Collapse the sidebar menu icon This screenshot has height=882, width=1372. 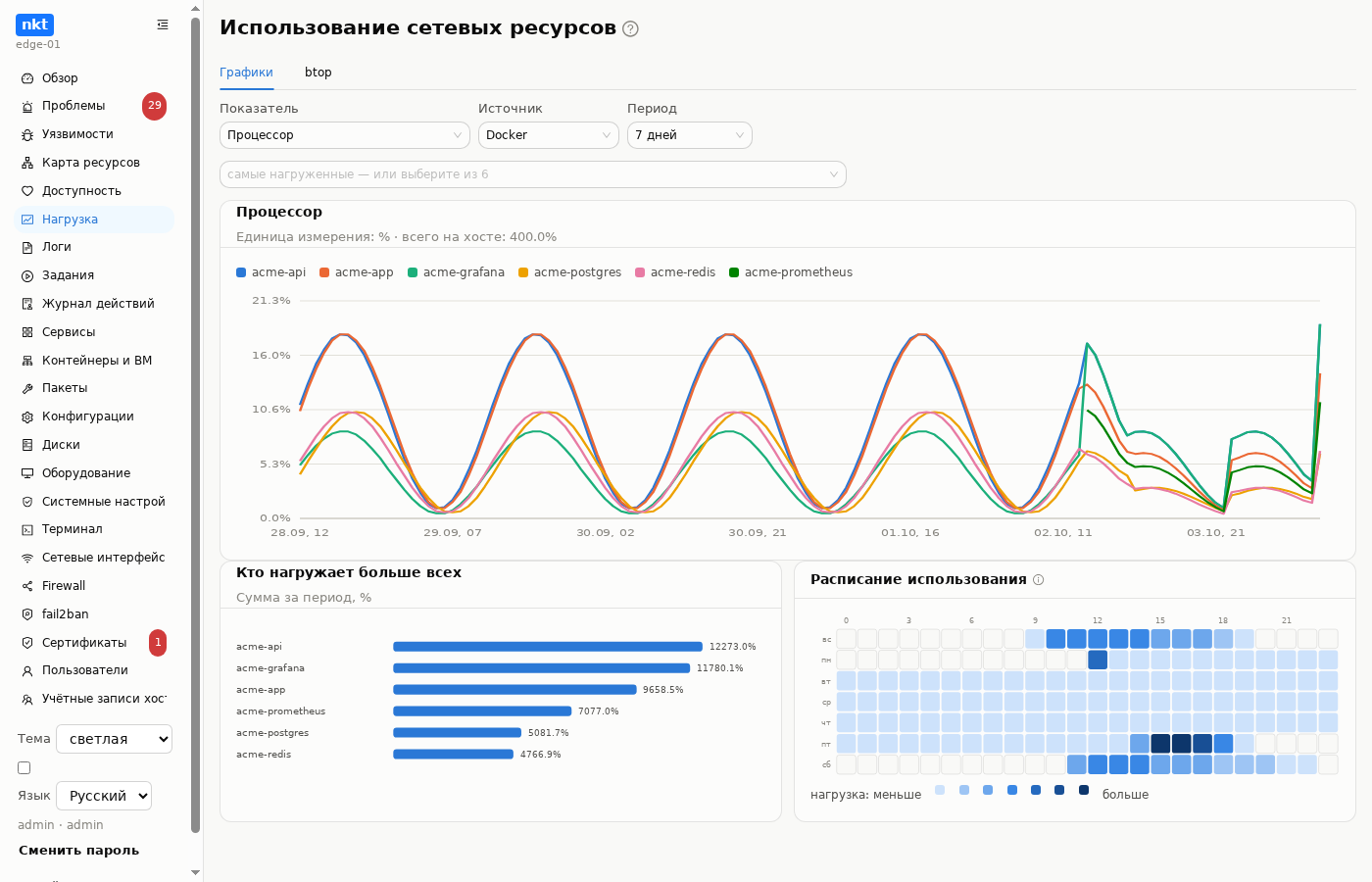tap(163, 24)
